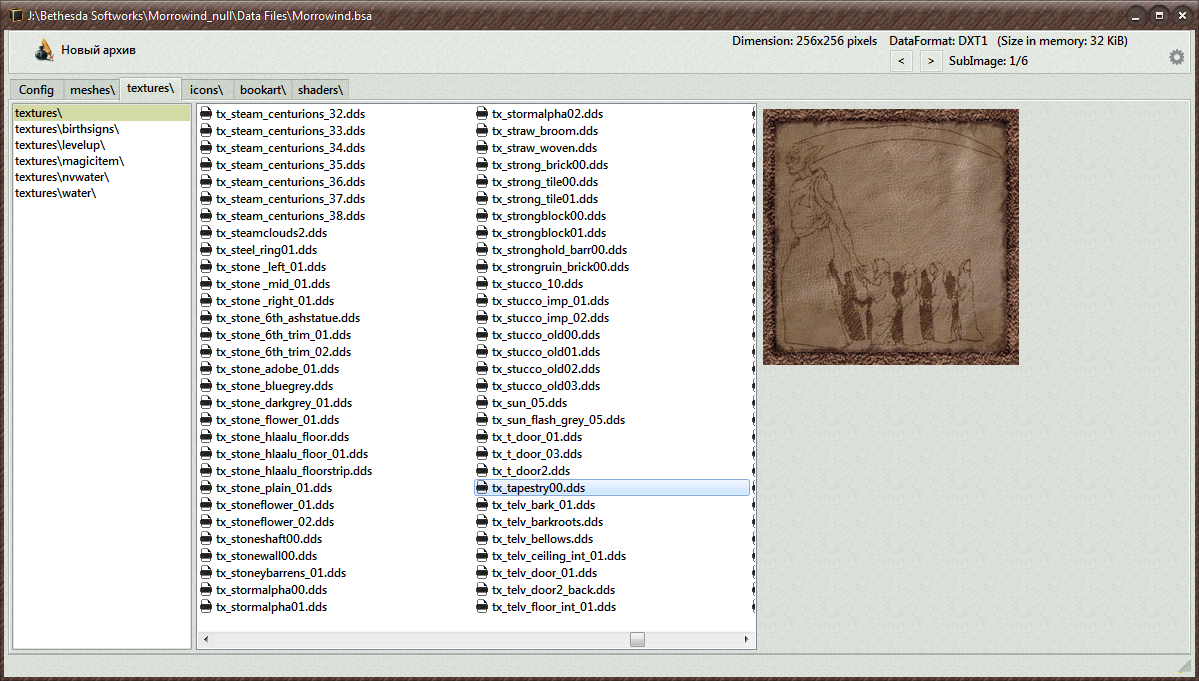Open the shaders\ tab
Image resolution: width=1199 pixels, height=681 pixels.
(x=320, y=89)
